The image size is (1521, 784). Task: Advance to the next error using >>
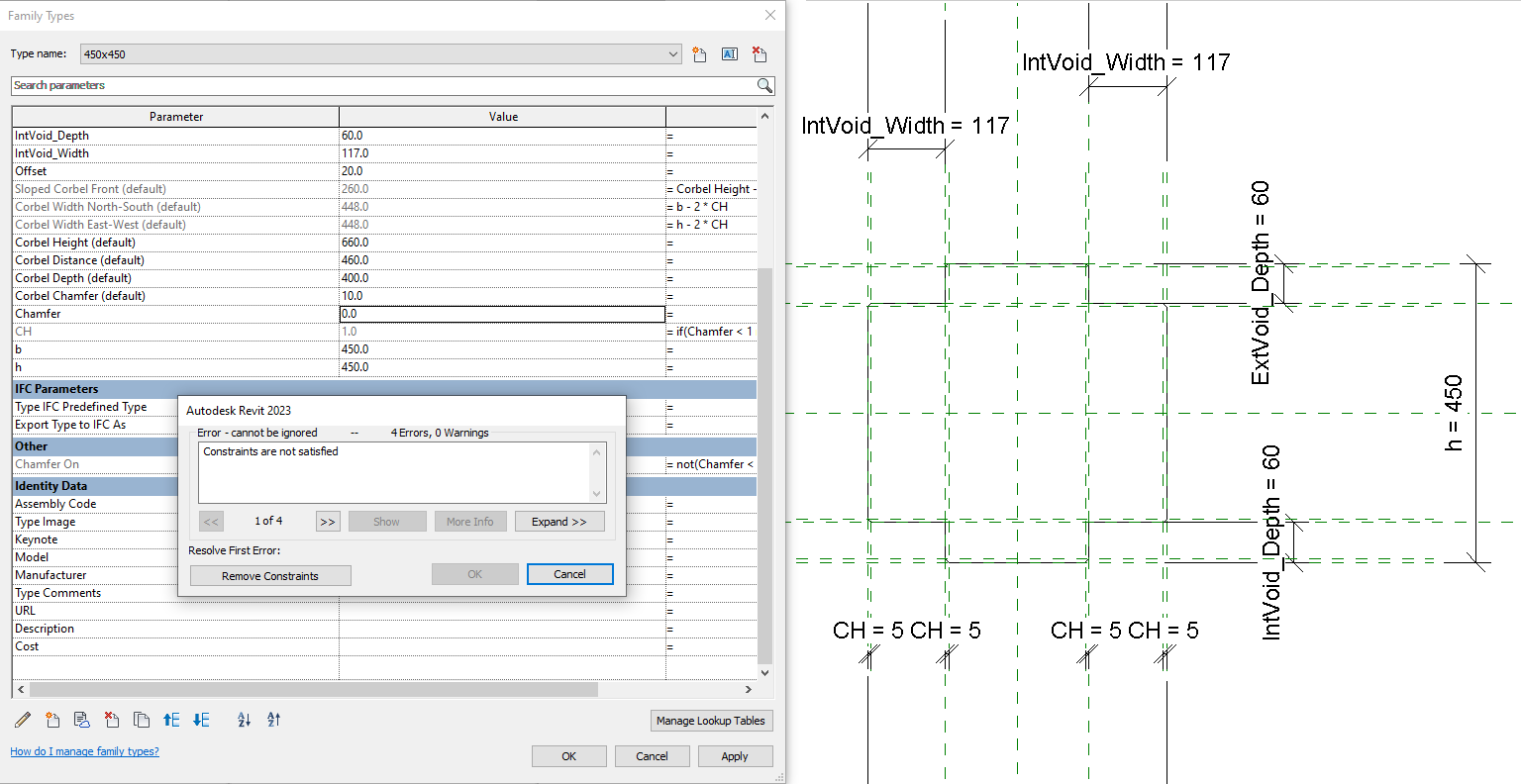pos(327,521)
